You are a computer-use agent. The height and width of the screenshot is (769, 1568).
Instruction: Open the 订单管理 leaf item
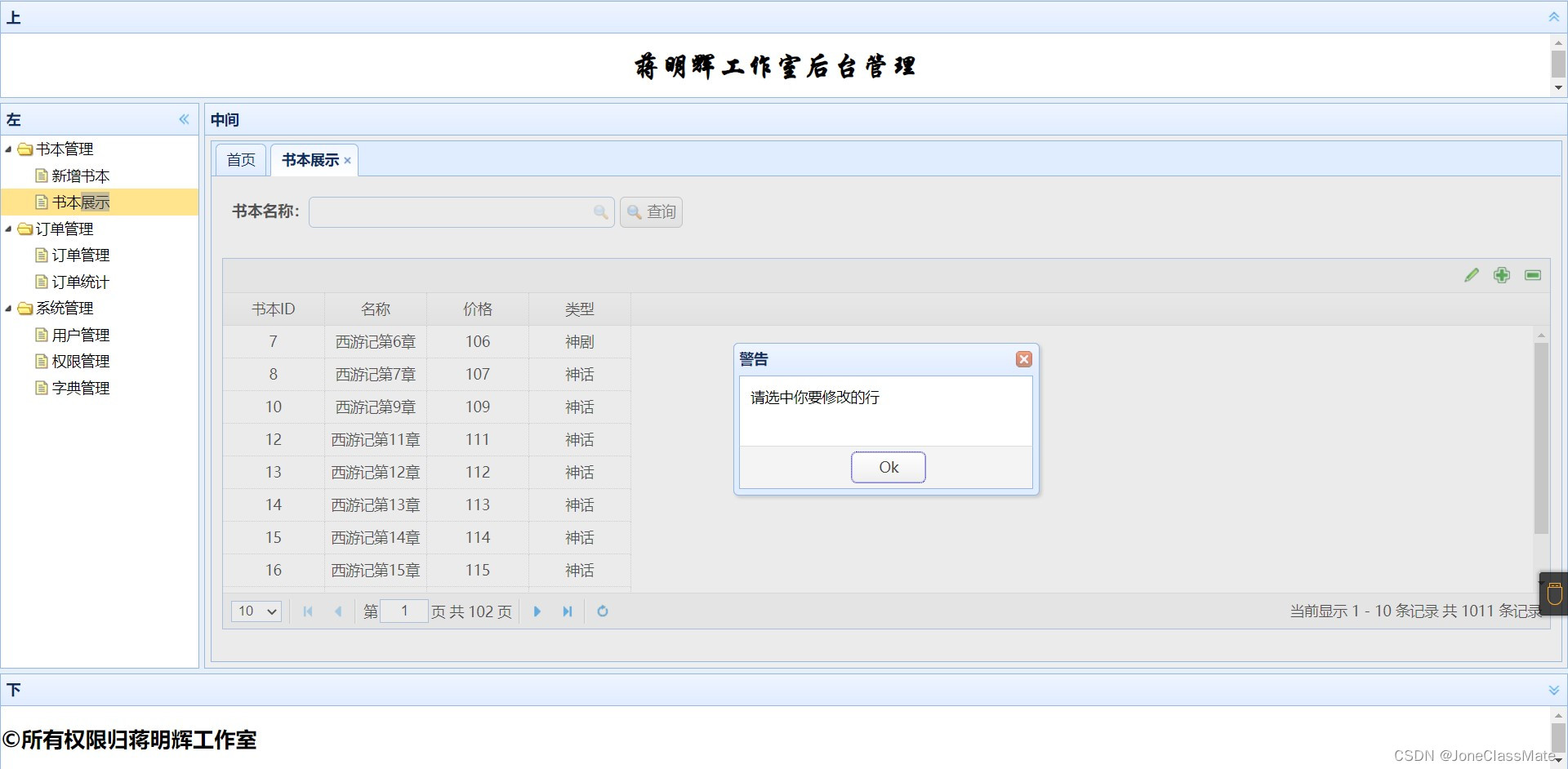(x=80, y=256)
